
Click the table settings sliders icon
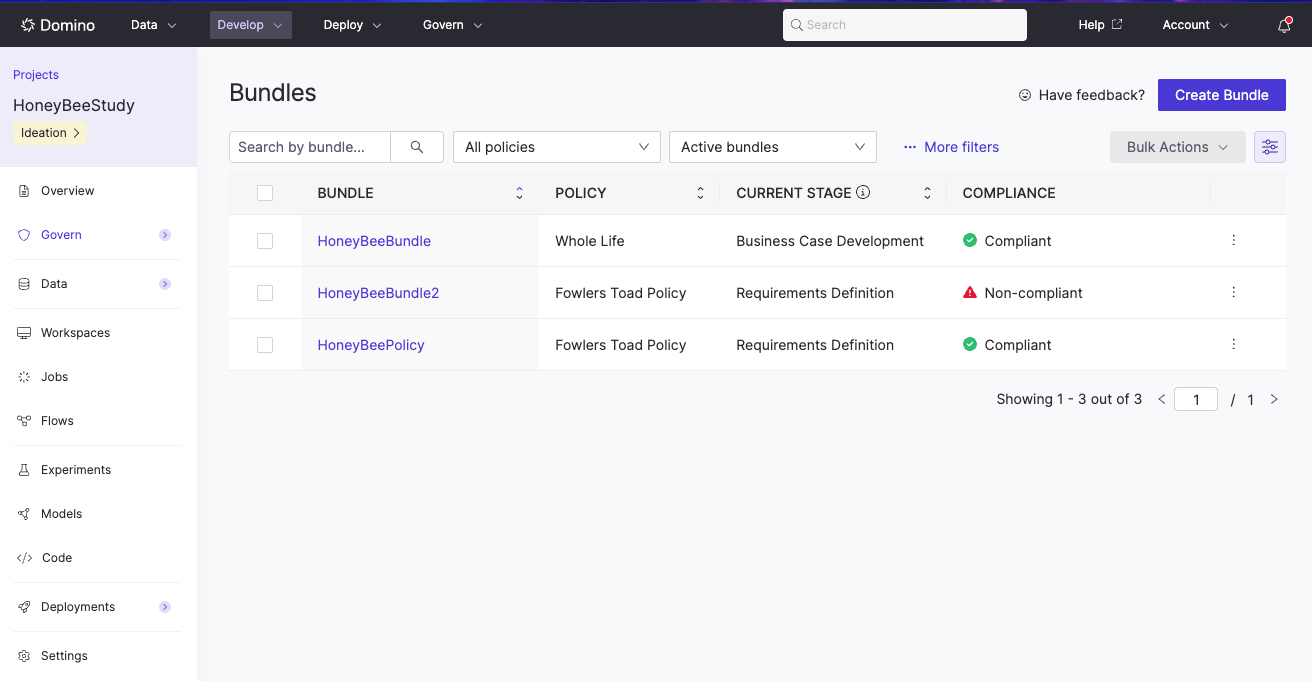[x=1269, y=147]
